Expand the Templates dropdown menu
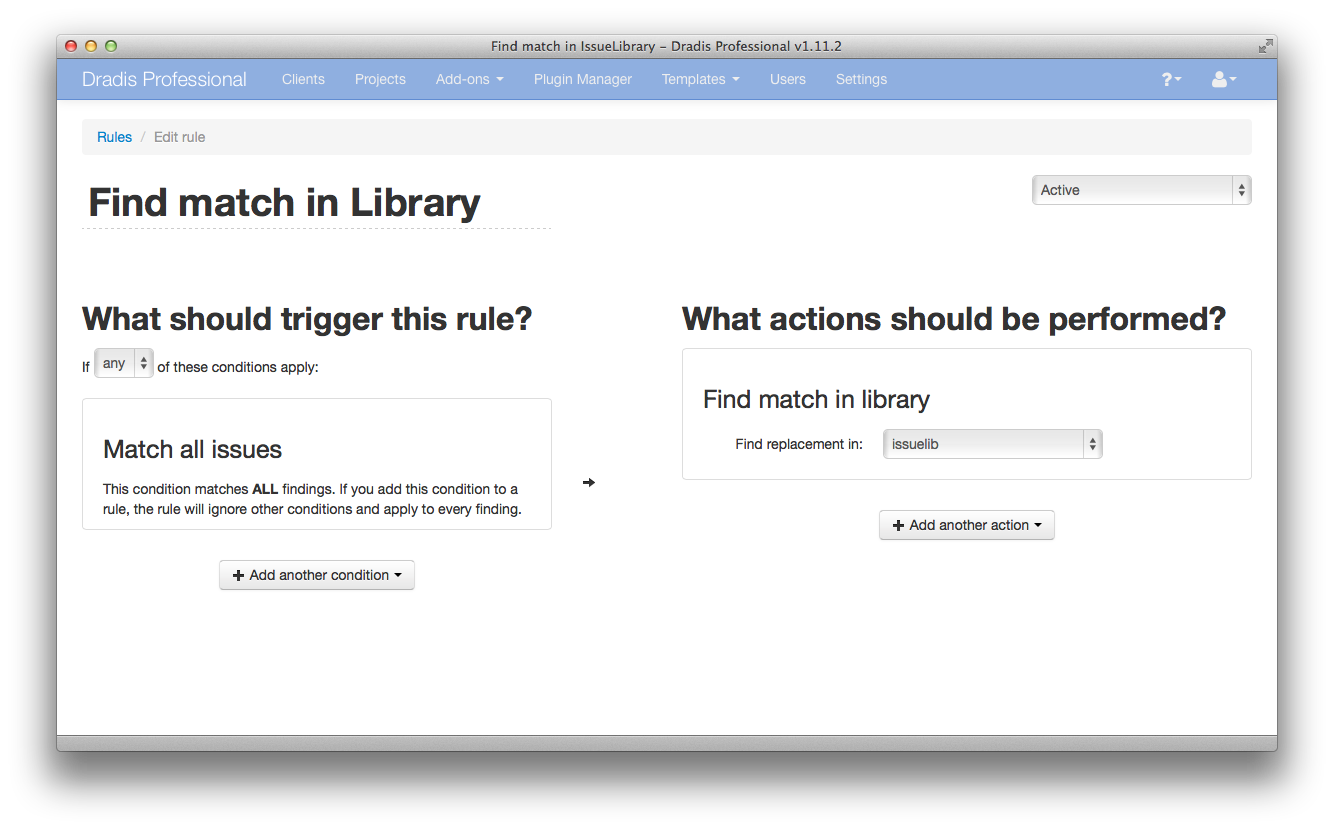The height and width of the screenshot is (830, 1334). (x=699, y=79)
